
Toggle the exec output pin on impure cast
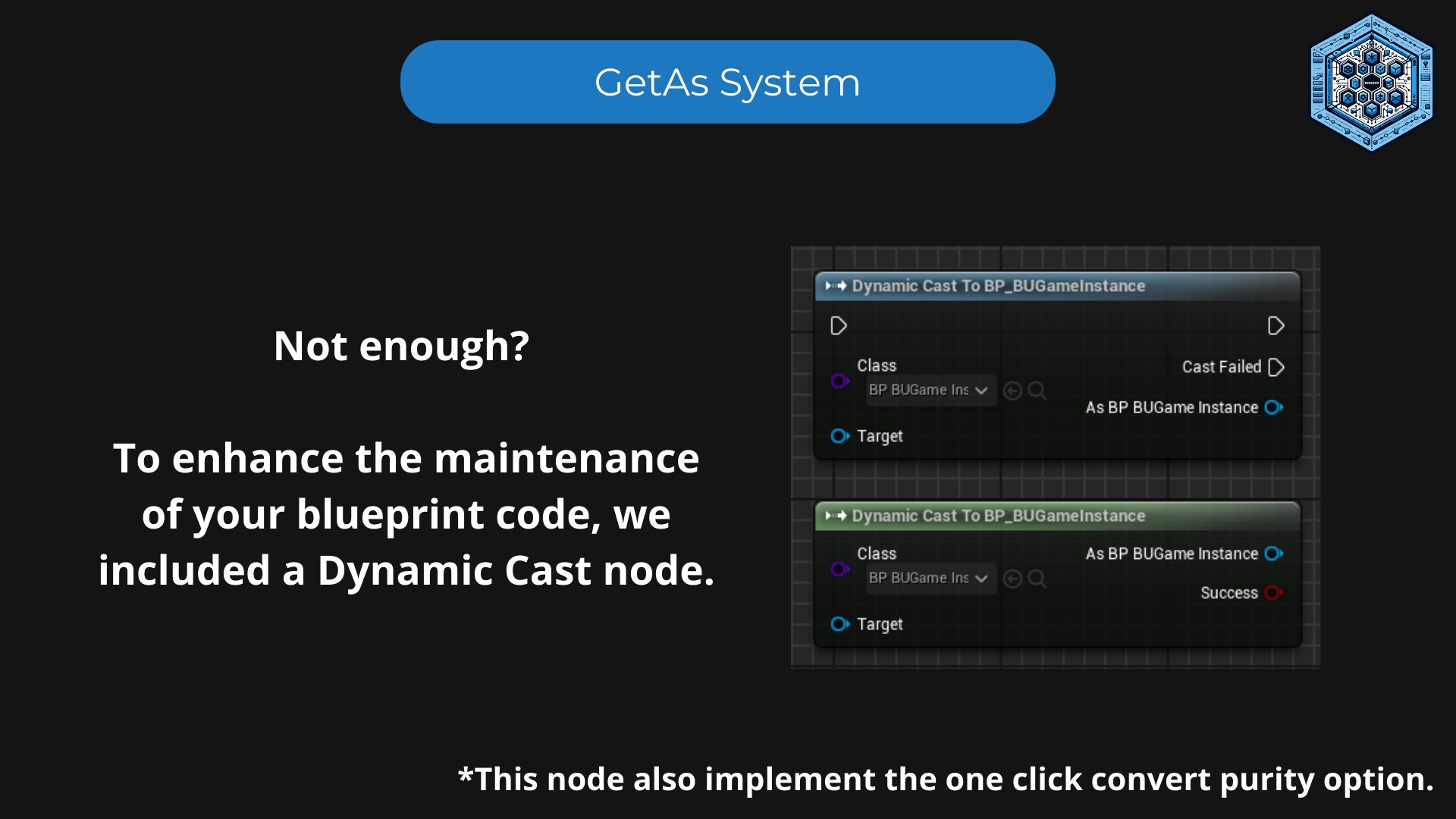(1276, 325)
